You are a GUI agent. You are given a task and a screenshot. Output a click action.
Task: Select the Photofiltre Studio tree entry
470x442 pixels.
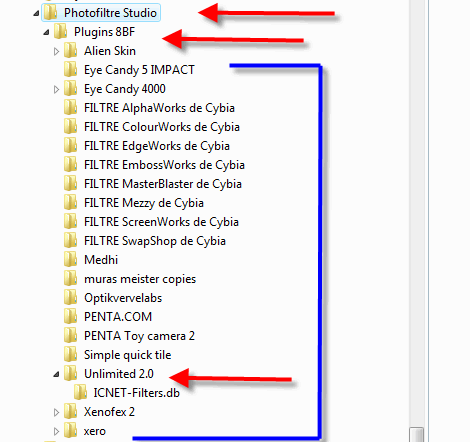pyautogui.click(x=110, y=13)
